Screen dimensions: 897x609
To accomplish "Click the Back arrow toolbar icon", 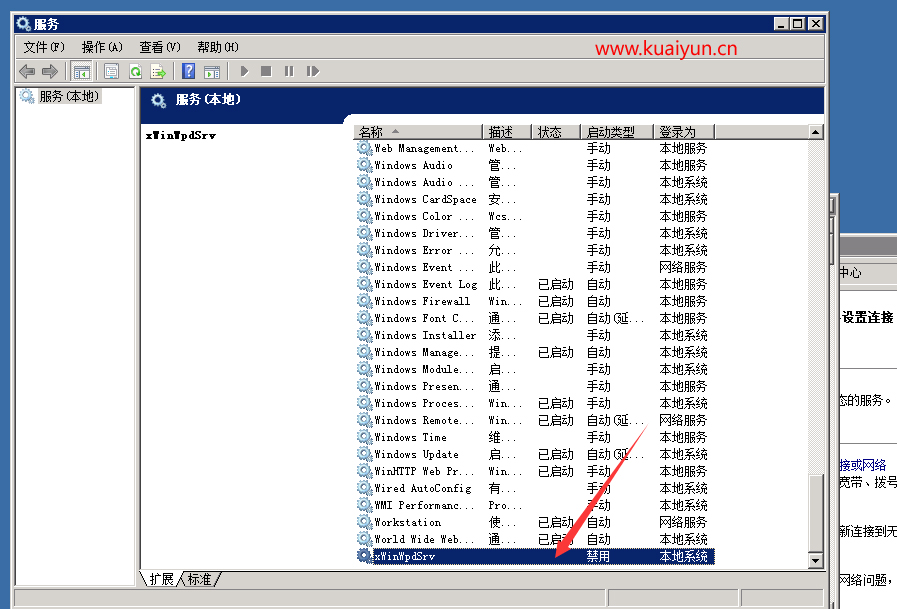I will pyautogui.click(x=27, y=71).
